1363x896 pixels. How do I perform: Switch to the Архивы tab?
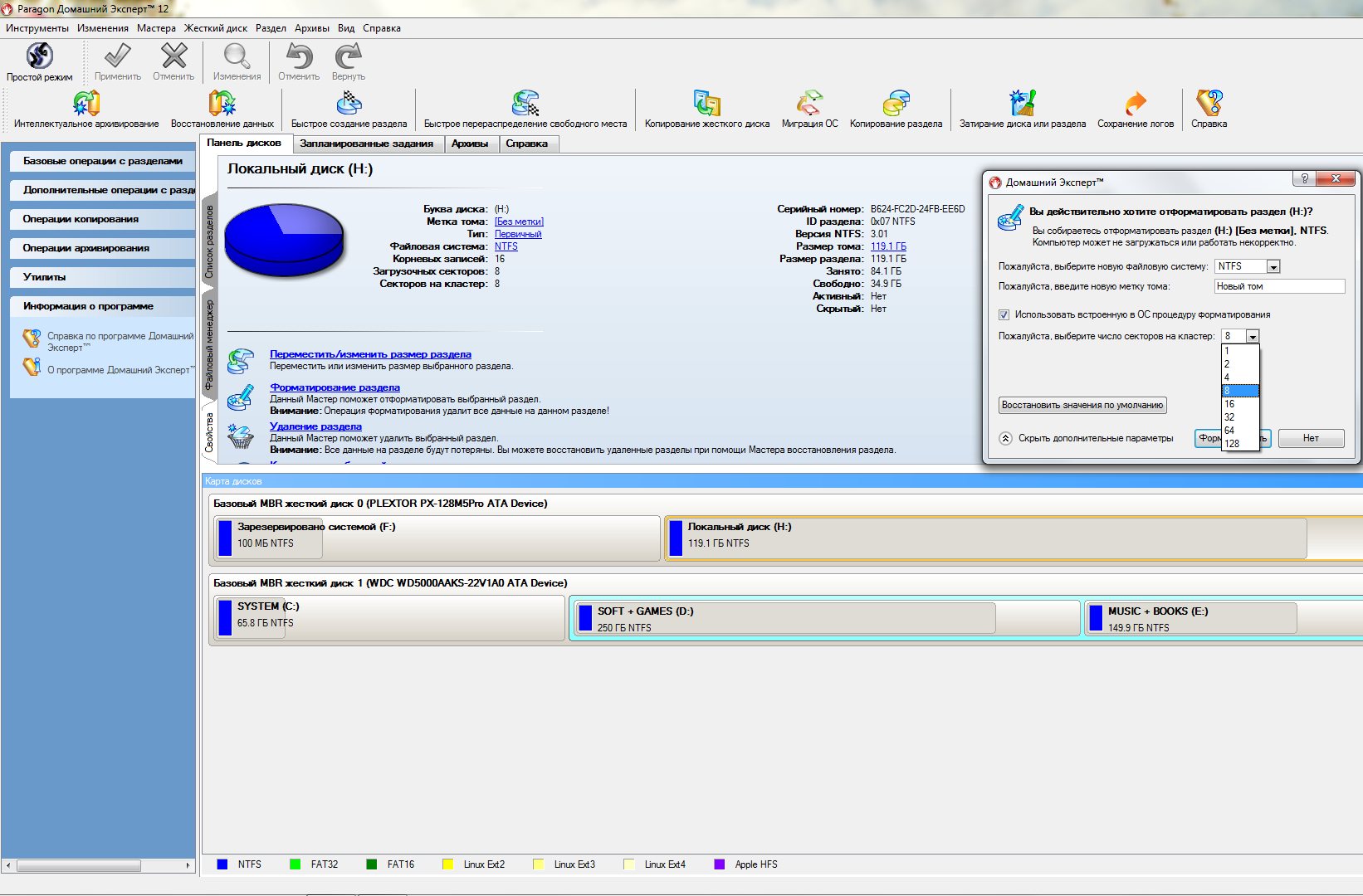tap(470, 144)
